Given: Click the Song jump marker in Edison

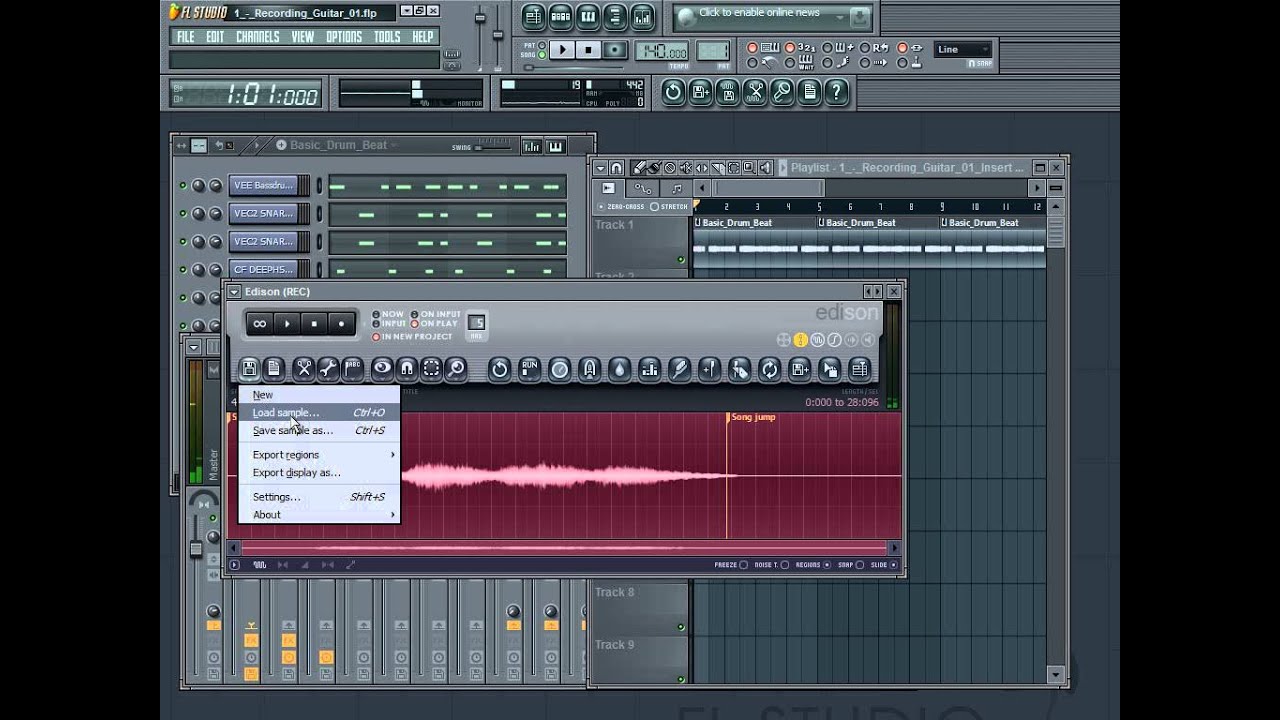Looking at the screenshot, I should pyautogui.click(x=752, y=418).
